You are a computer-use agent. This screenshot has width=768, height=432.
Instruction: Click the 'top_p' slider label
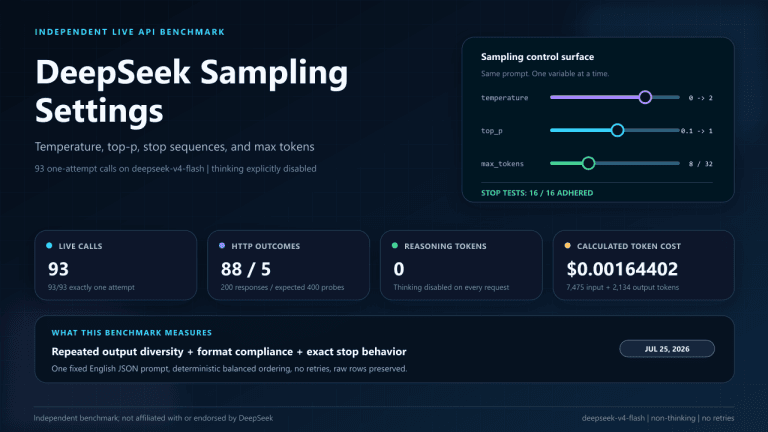492,131
